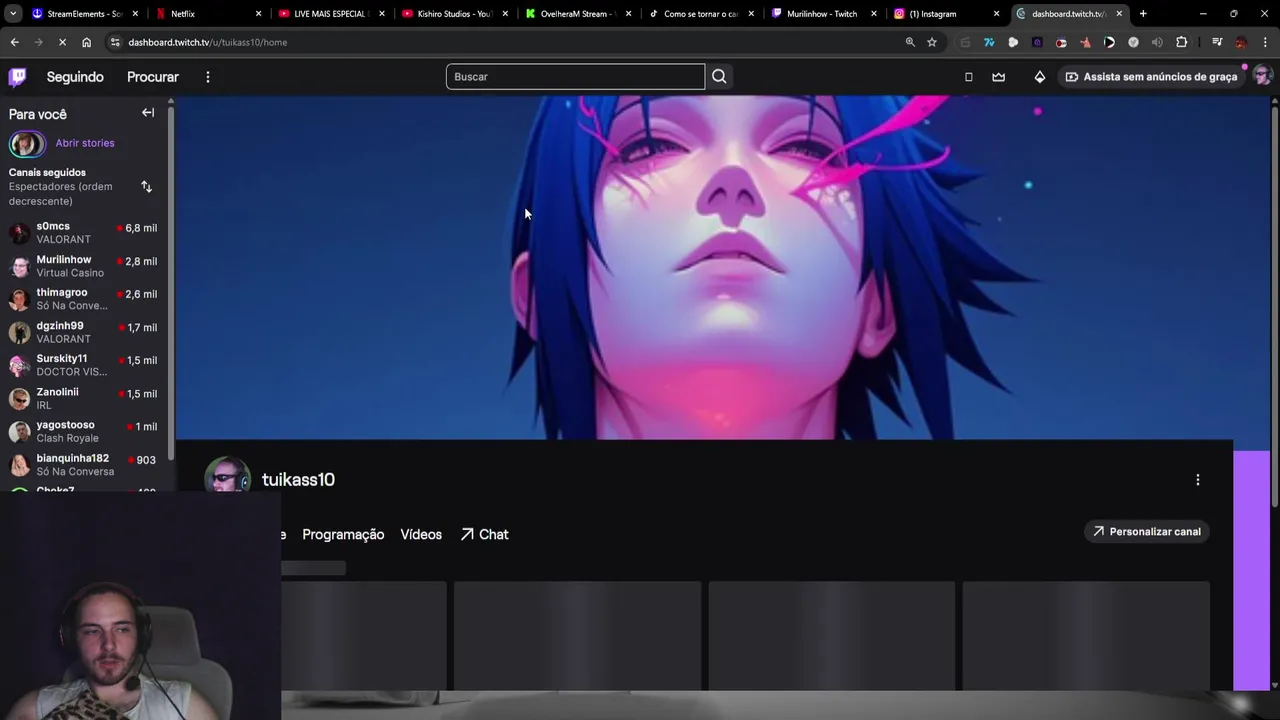
Task: Switch to the Kishiro Studios YouTube tab
Action: coord(454,14)
